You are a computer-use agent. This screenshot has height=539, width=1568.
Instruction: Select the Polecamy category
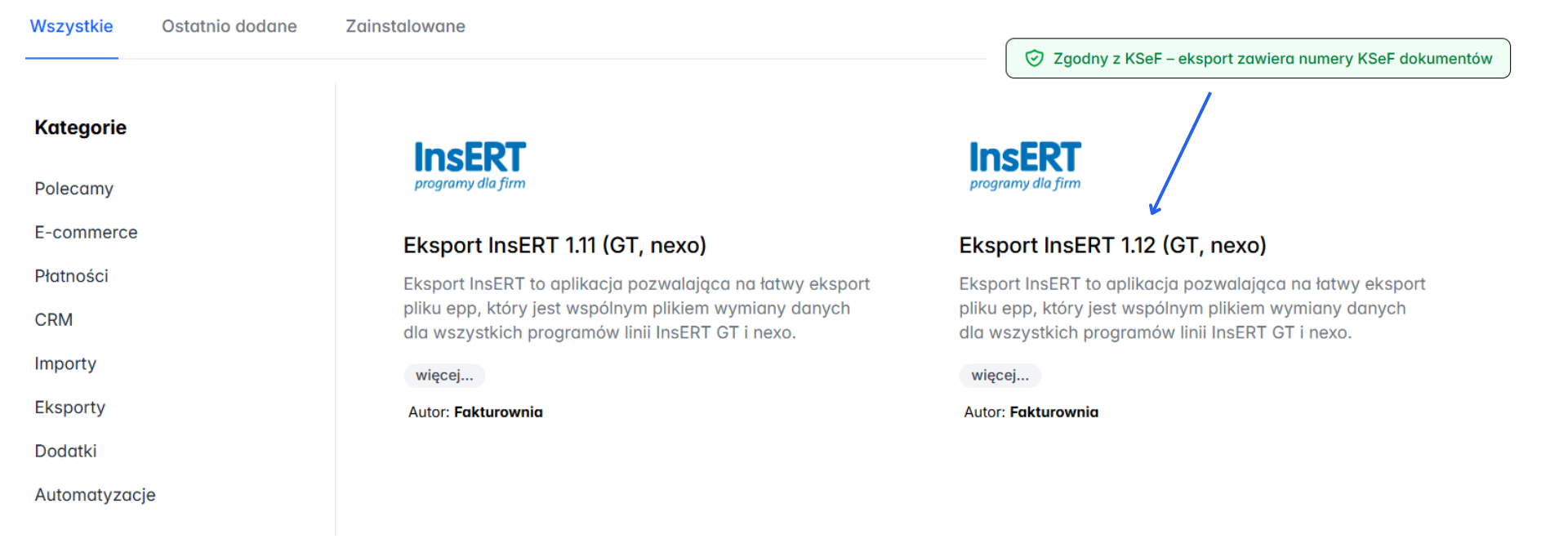[x=73, y=189]
